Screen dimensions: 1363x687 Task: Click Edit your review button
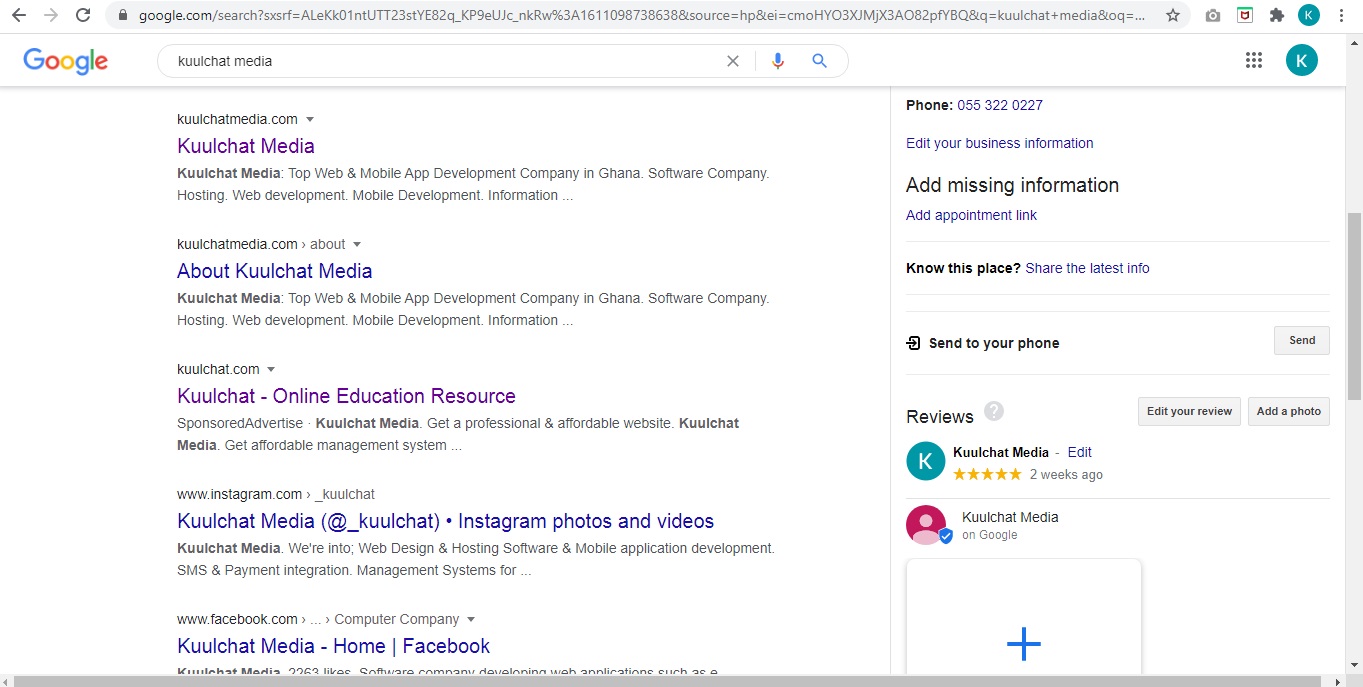(x=1190, y=411)
